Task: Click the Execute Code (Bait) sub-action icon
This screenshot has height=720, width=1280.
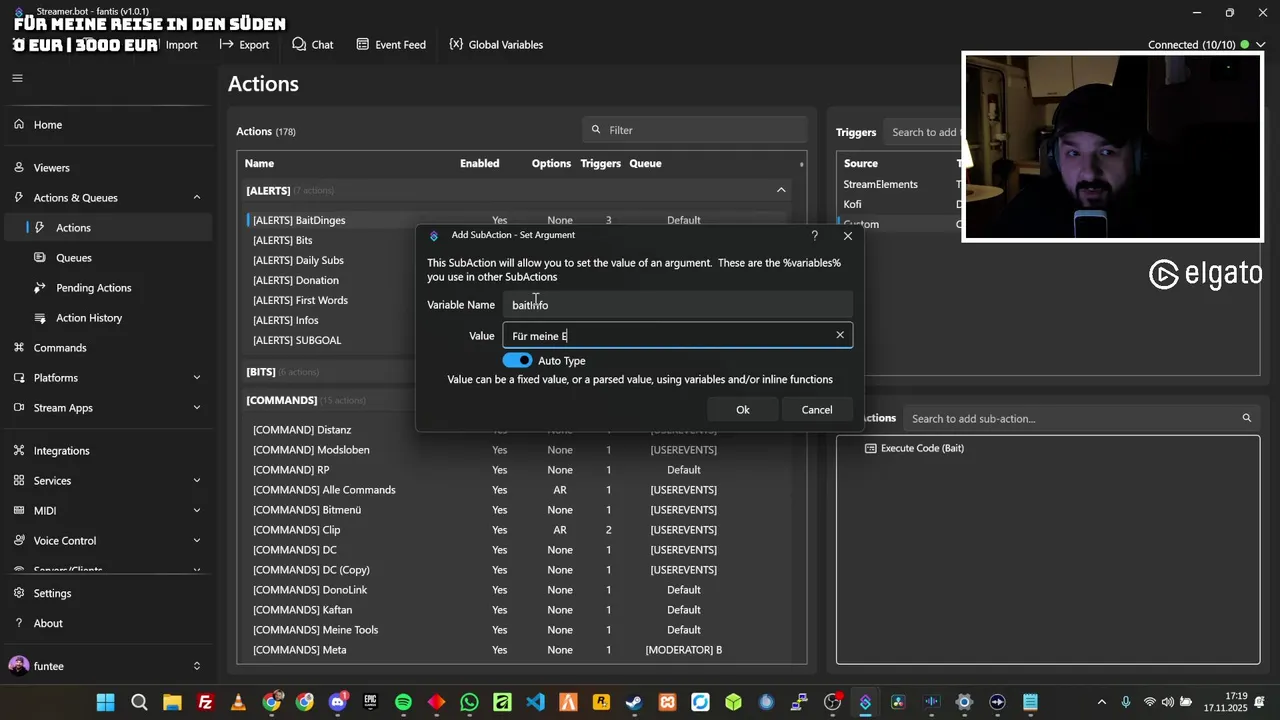Action: click(870, 449)
